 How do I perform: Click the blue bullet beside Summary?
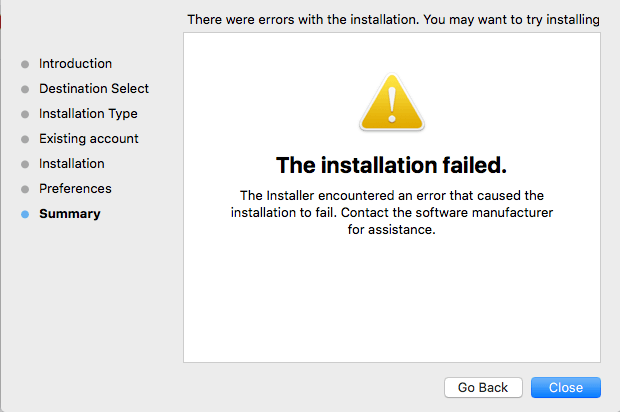tap(25, 214)
